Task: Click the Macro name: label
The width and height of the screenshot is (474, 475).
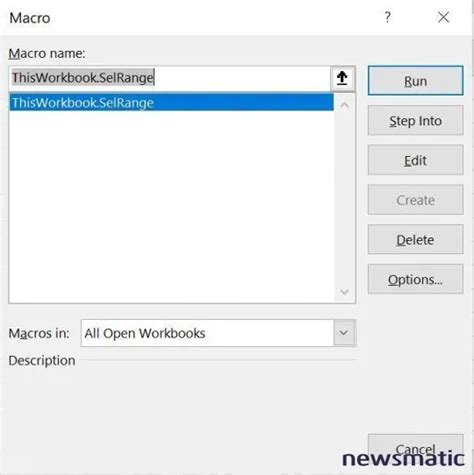Action: [x=47, y=53]
